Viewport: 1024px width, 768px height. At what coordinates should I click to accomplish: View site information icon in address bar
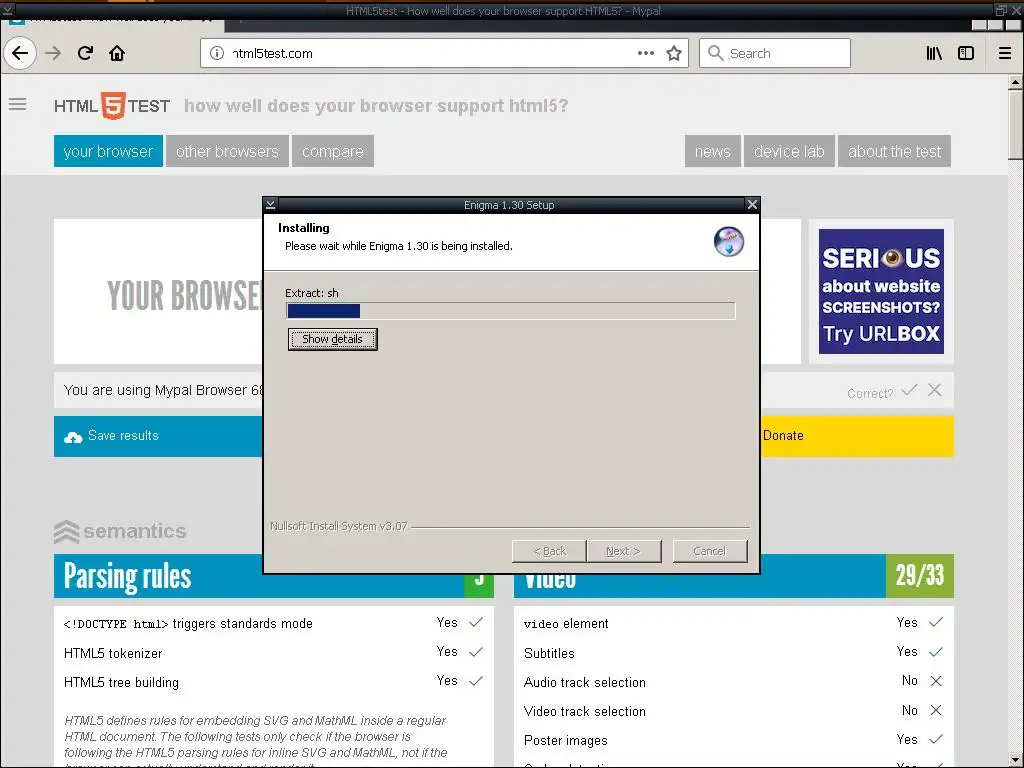pos(217,54)
